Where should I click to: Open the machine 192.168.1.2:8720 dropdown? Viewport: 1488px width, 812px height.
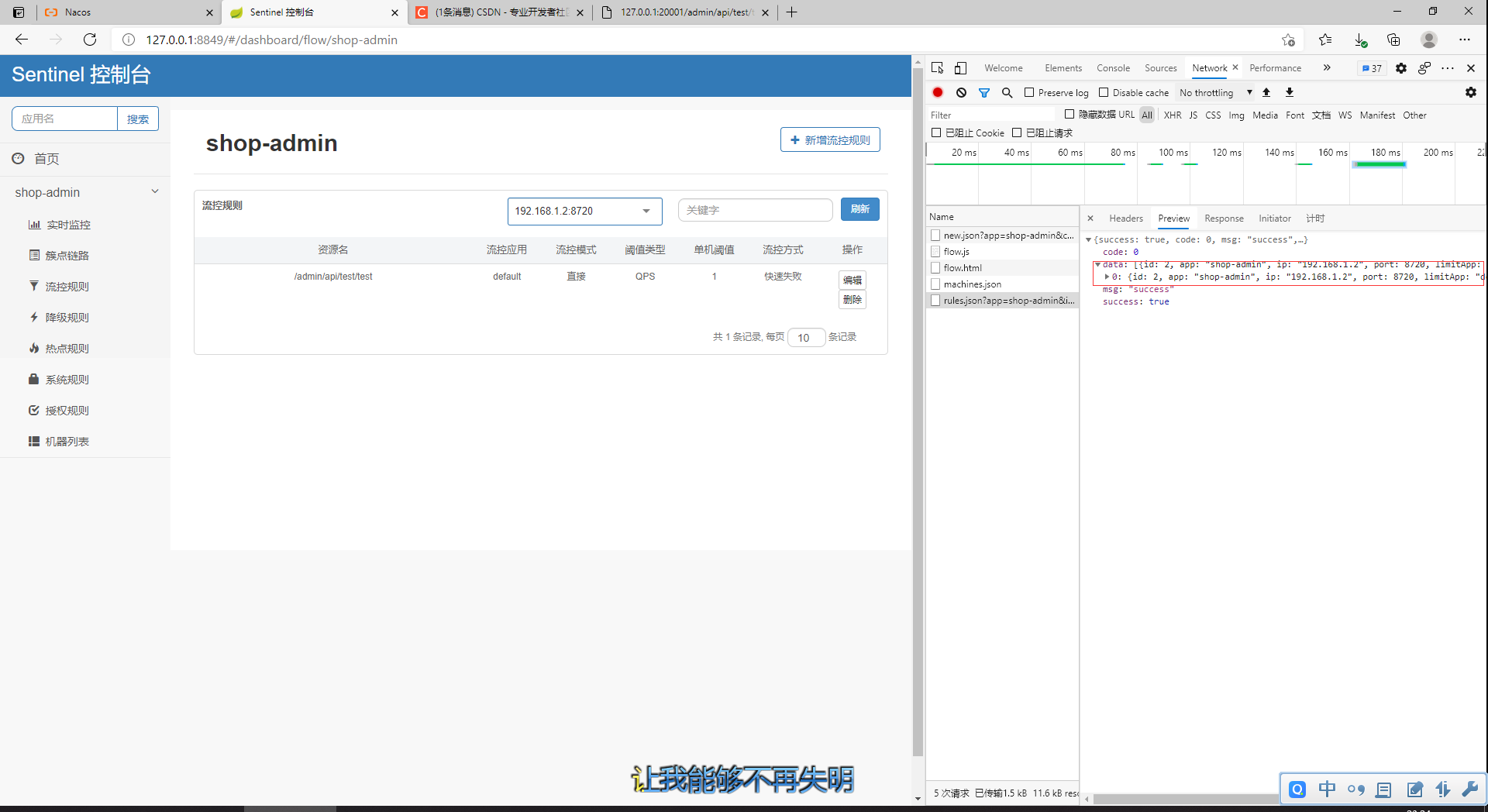pos(584,211)
